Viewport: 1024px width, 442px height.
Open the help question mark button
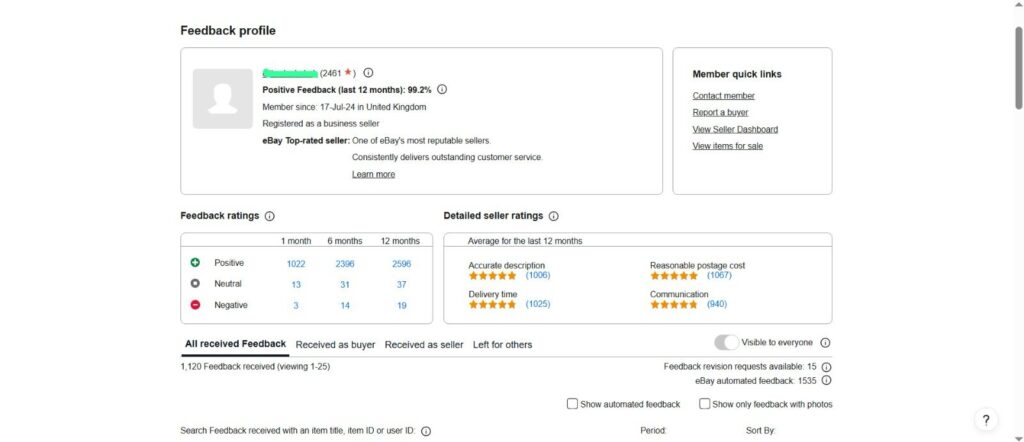986,420
